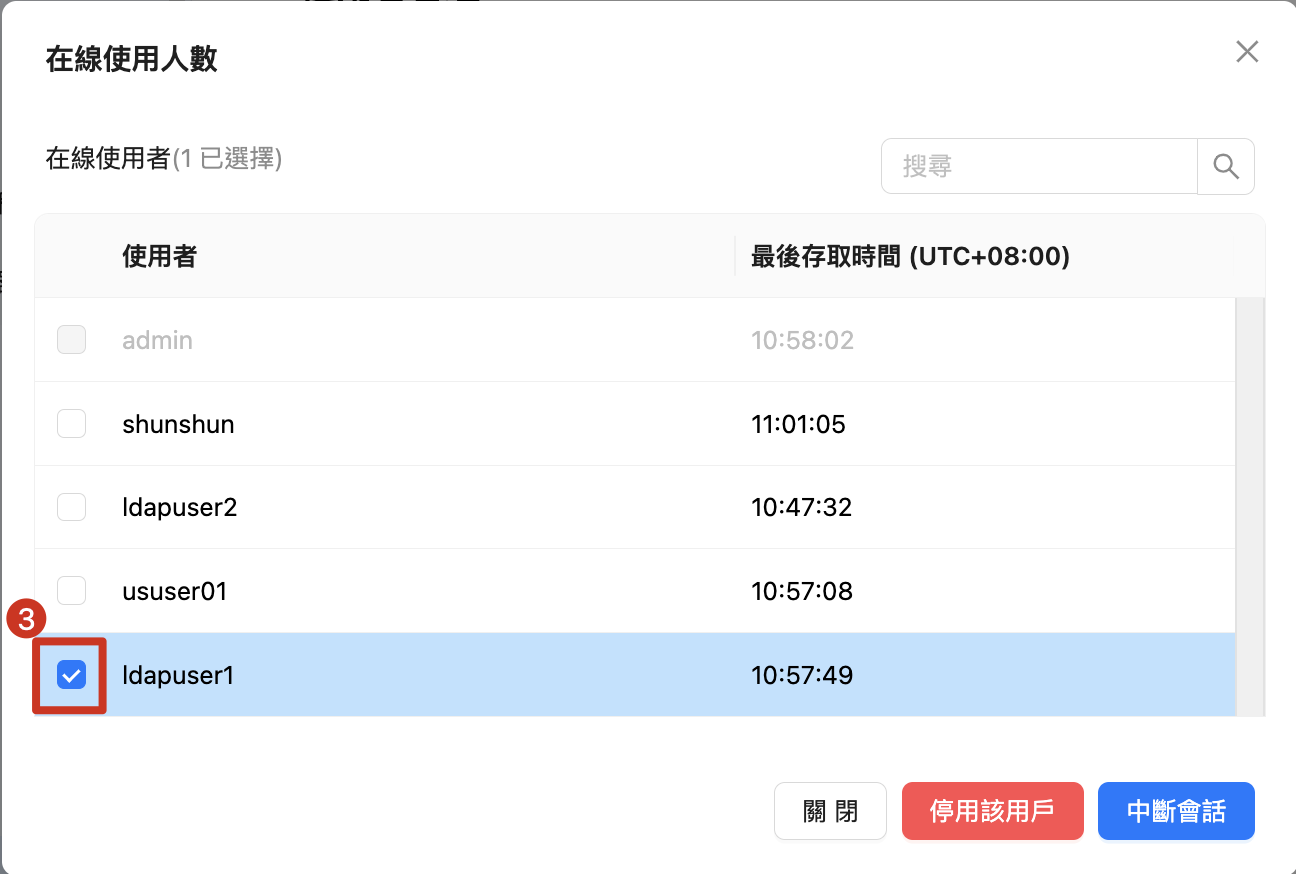1296x874 pixels.
Task: Click the 搜尋 search input field
Action: [x=1039, y=166]
